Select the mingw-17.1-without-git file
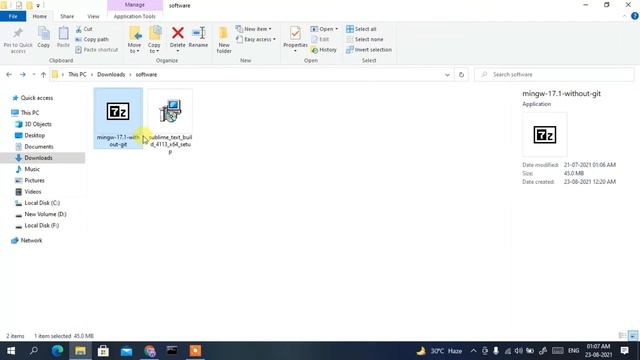Viewport: 640px width, 360px height. pos(118,118)
